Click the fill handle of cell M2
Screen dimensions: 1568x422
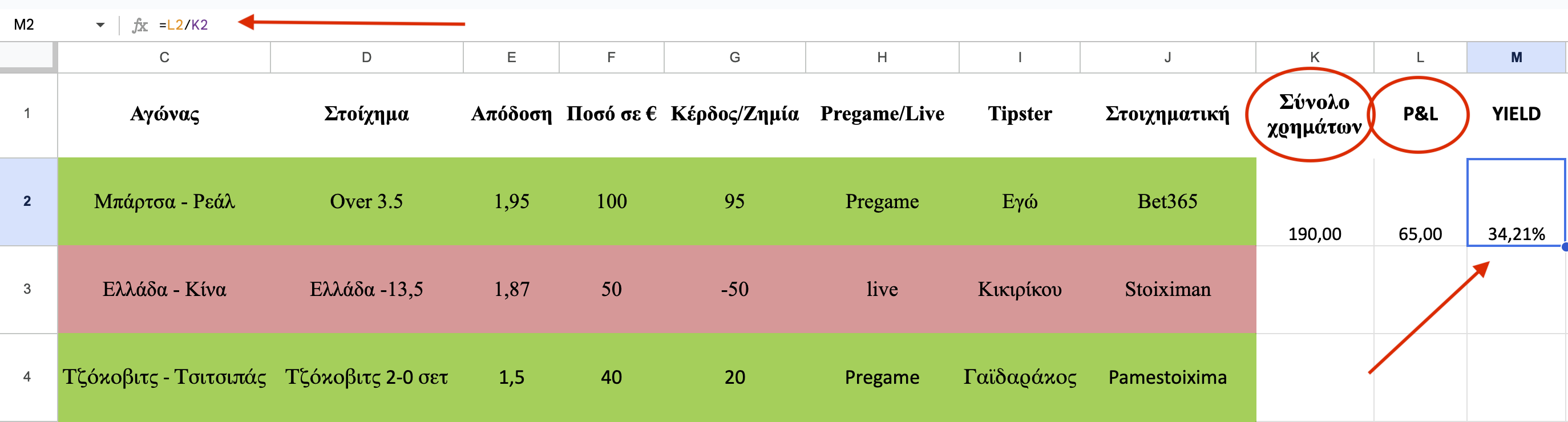pos(1565,246)
